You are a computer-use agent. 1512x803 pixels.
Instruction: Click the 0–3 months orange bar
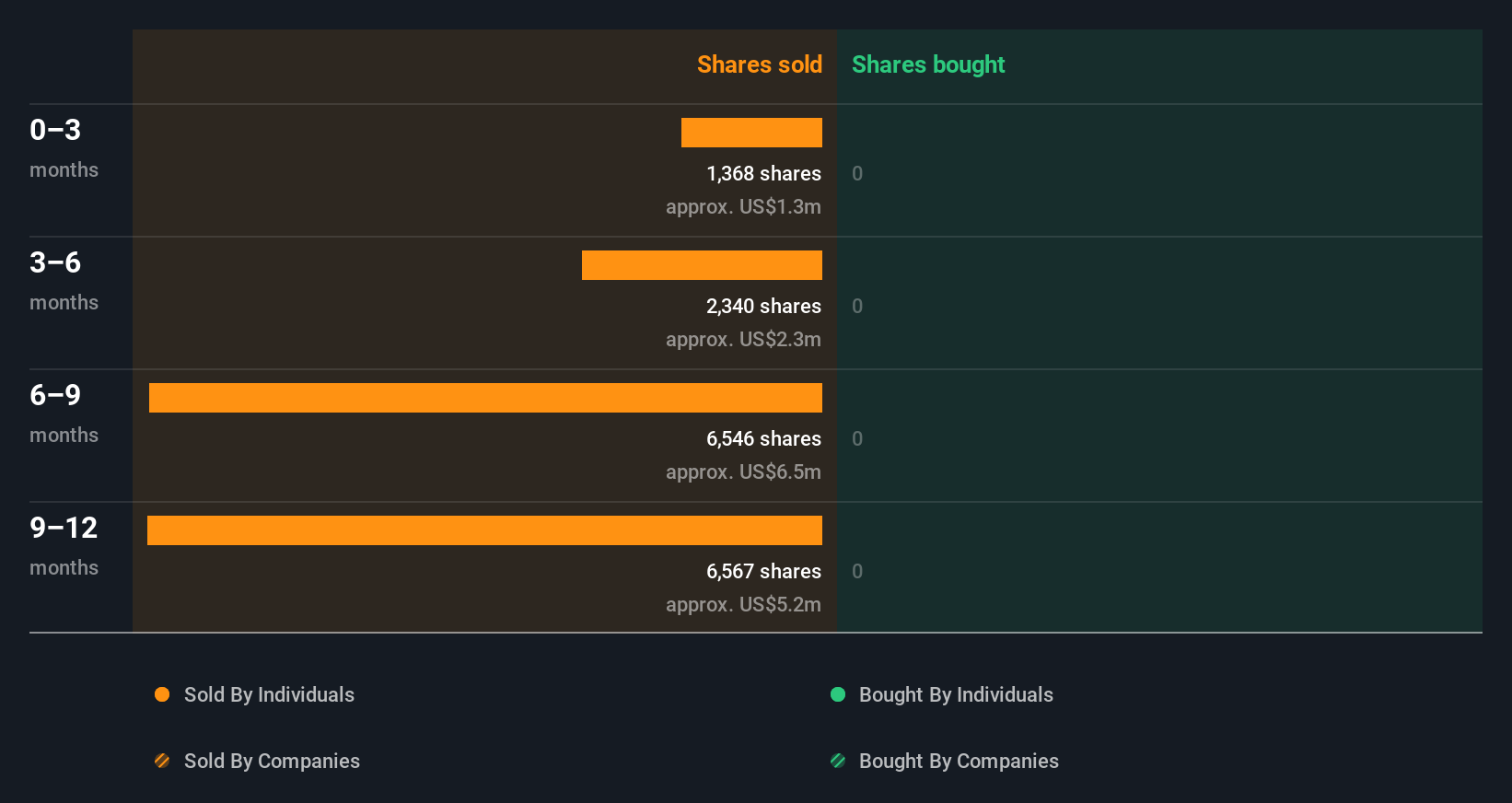point(751,133)
